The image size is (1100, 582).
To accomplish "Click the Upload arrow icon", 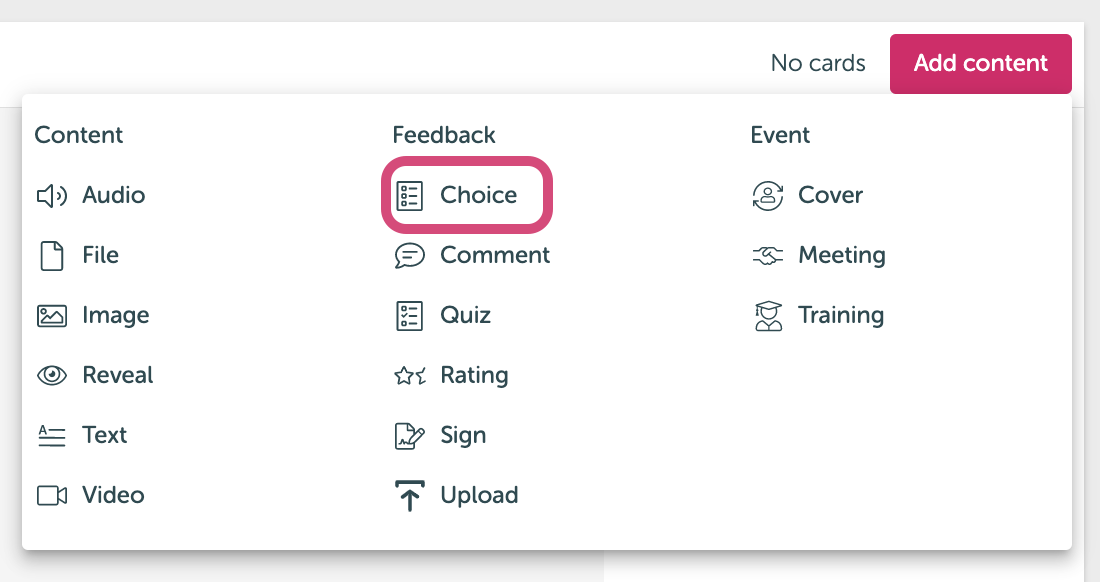I will [410, 496].
